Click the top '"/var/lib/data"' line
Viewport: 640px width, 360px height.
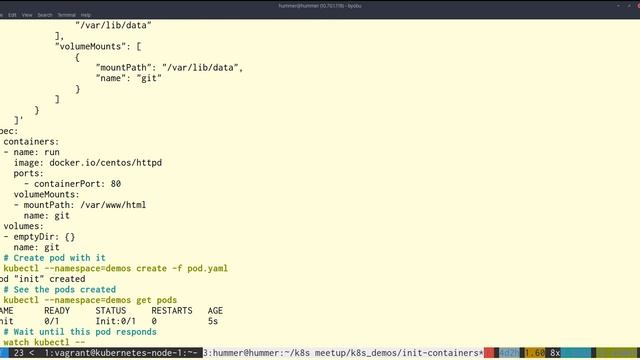coord(113,25)
